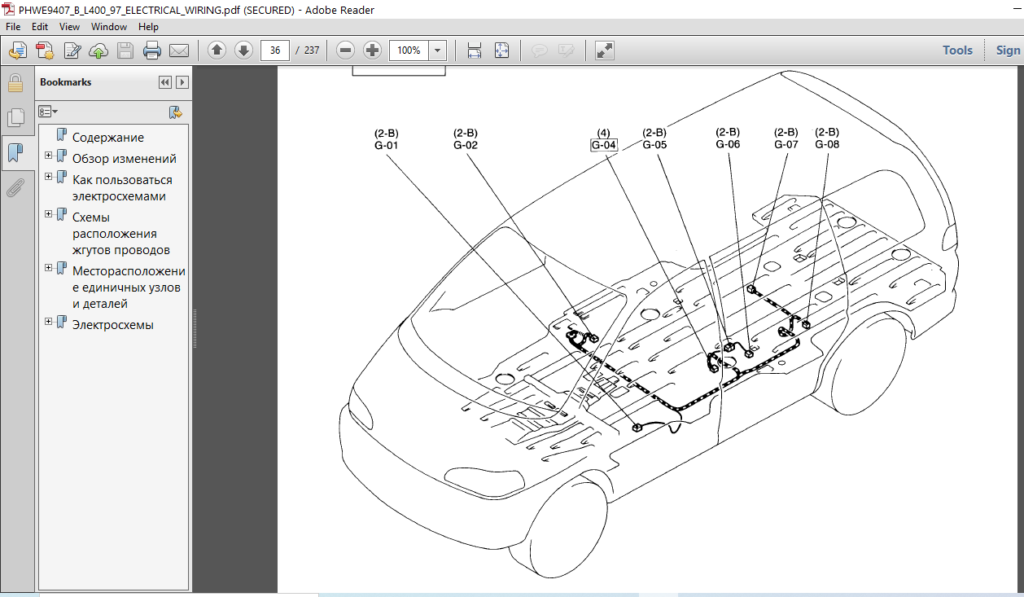Open the Help menu
This screenshot has width=1024, height=597.
point(148,27)
